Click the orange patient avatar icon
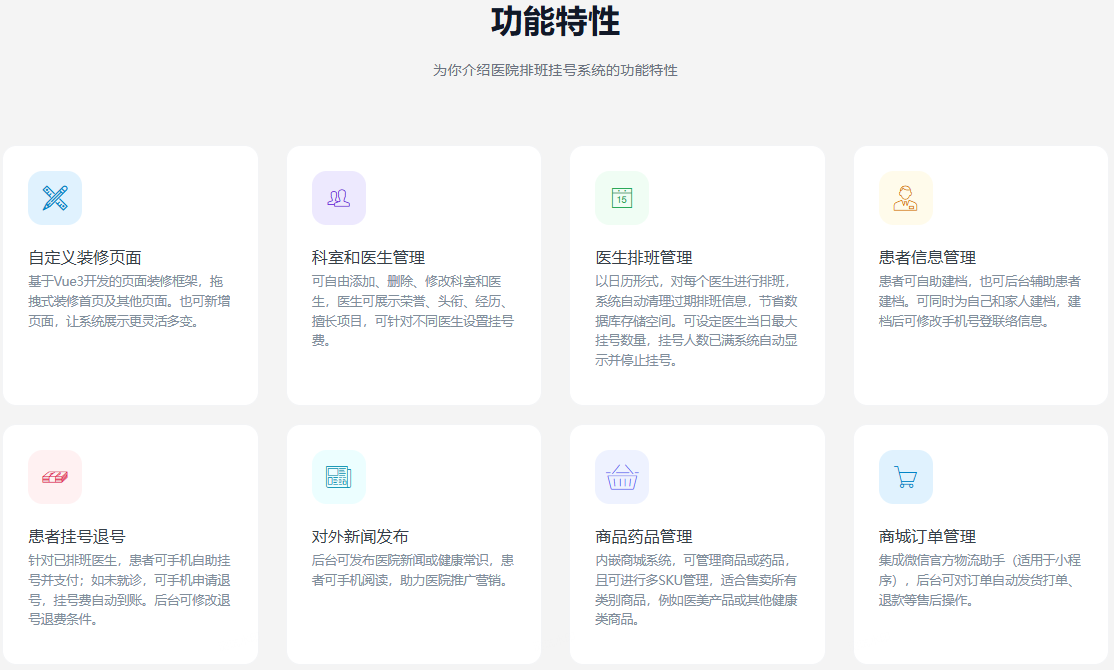Image resolution: width=1114 pixels, height=670 pixels. 906,198
